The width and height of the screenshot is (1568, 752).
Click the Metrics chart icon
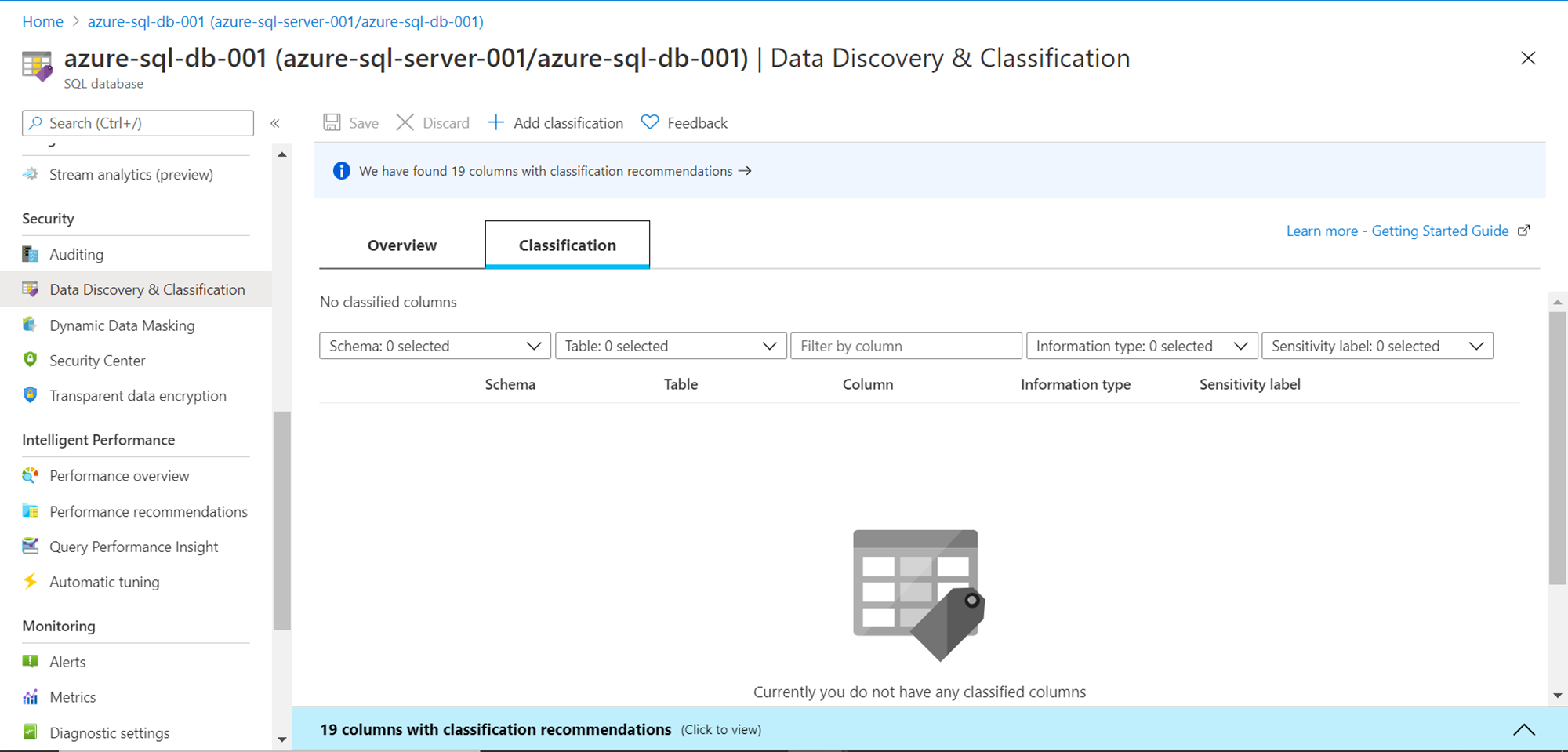point(31,696)
